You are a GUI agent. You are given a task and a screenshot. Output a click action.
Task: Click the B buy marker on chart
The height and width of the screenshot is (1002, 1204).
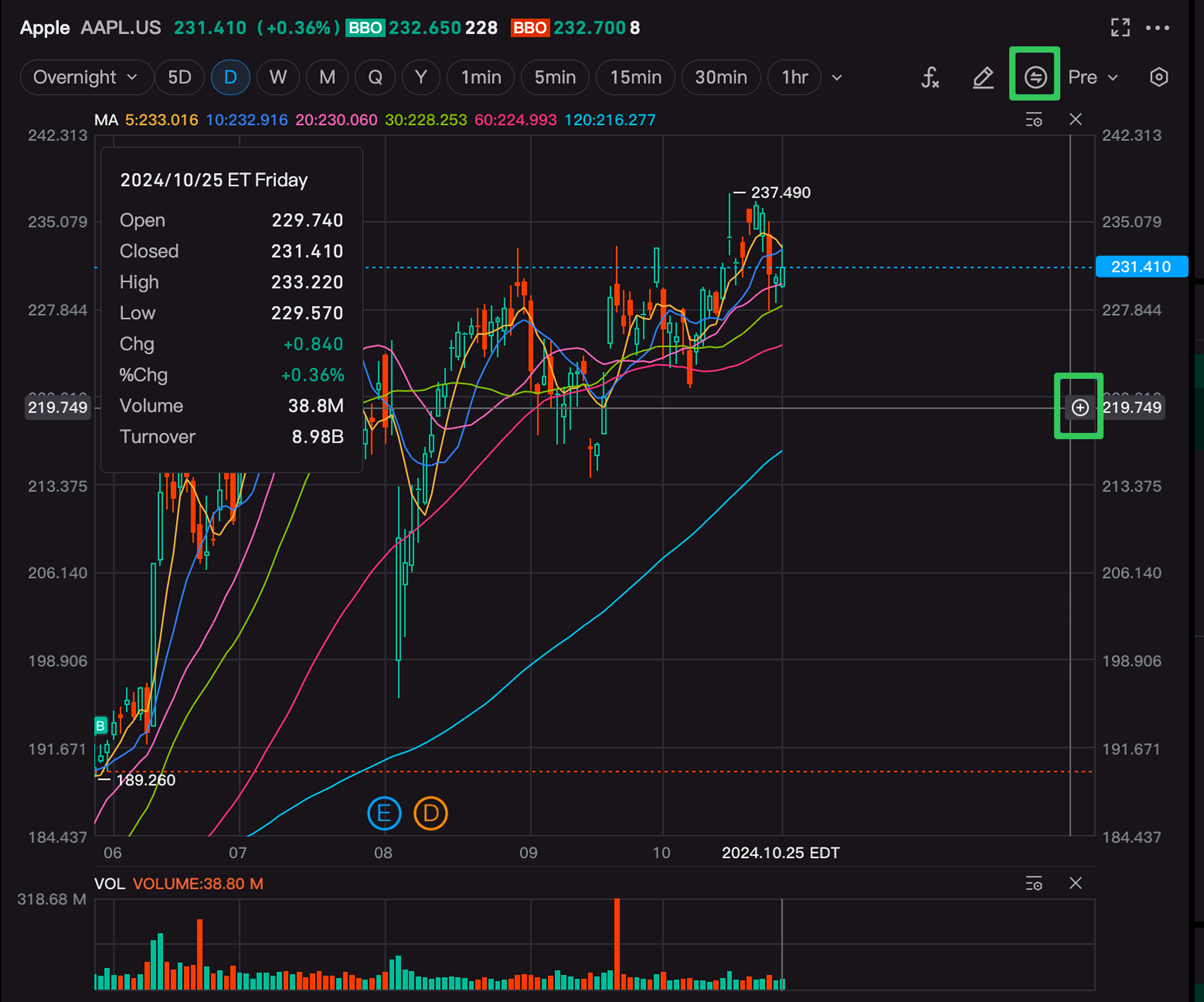pos(100,726)
